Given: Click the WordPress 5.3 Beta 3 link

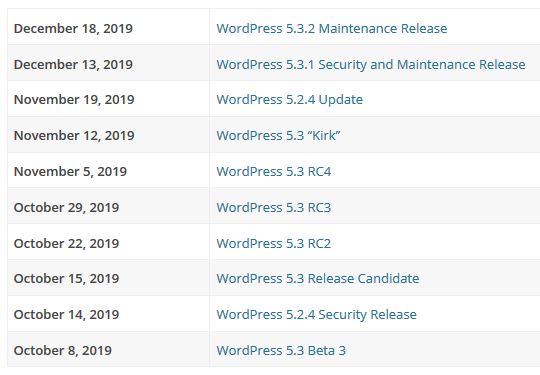Looking at the screenshot, I should [281, 351].
